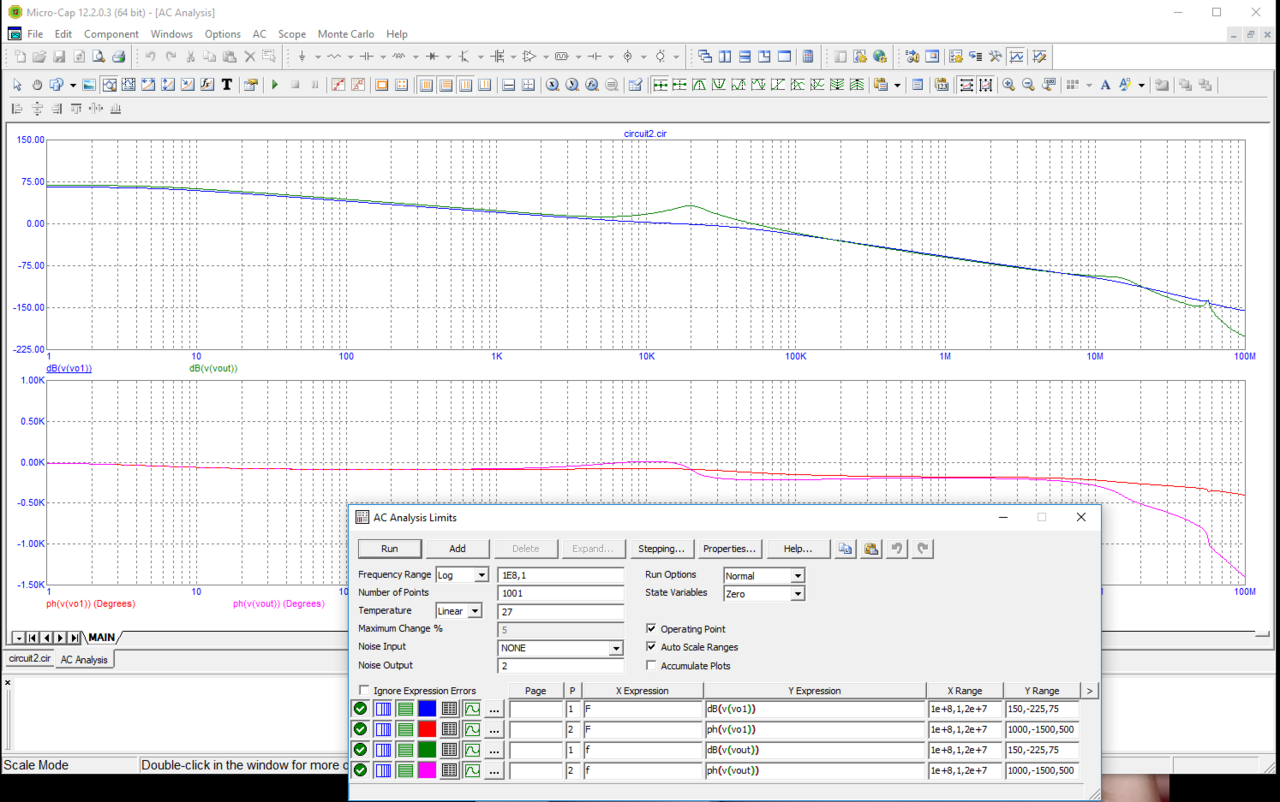Viewport: 1280px width, 802px height.
Task: Toggle X log scale button for dB(v(vo1)) row
Action: coord(383,709)
